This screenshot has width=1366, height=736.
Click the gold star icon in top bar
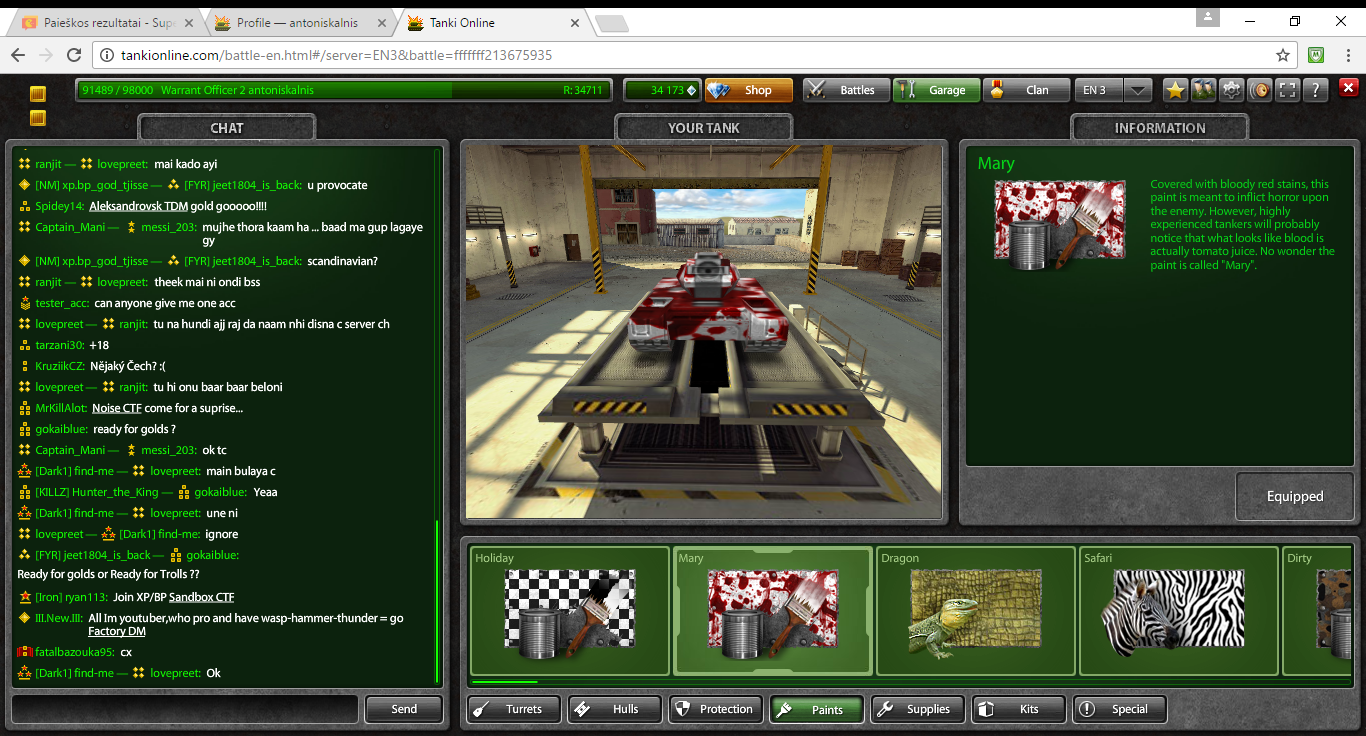(1175, 90)
